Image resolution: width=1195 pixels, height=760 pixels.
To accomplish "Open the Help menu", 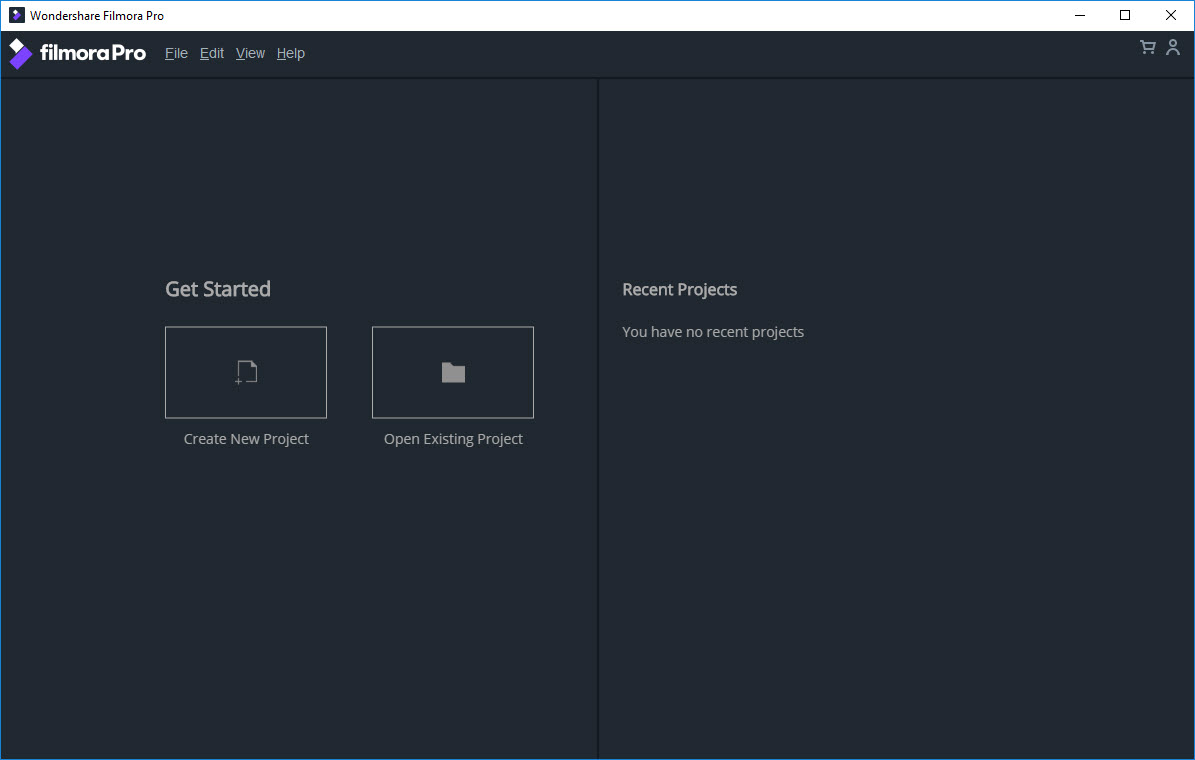I will point(290,53).
